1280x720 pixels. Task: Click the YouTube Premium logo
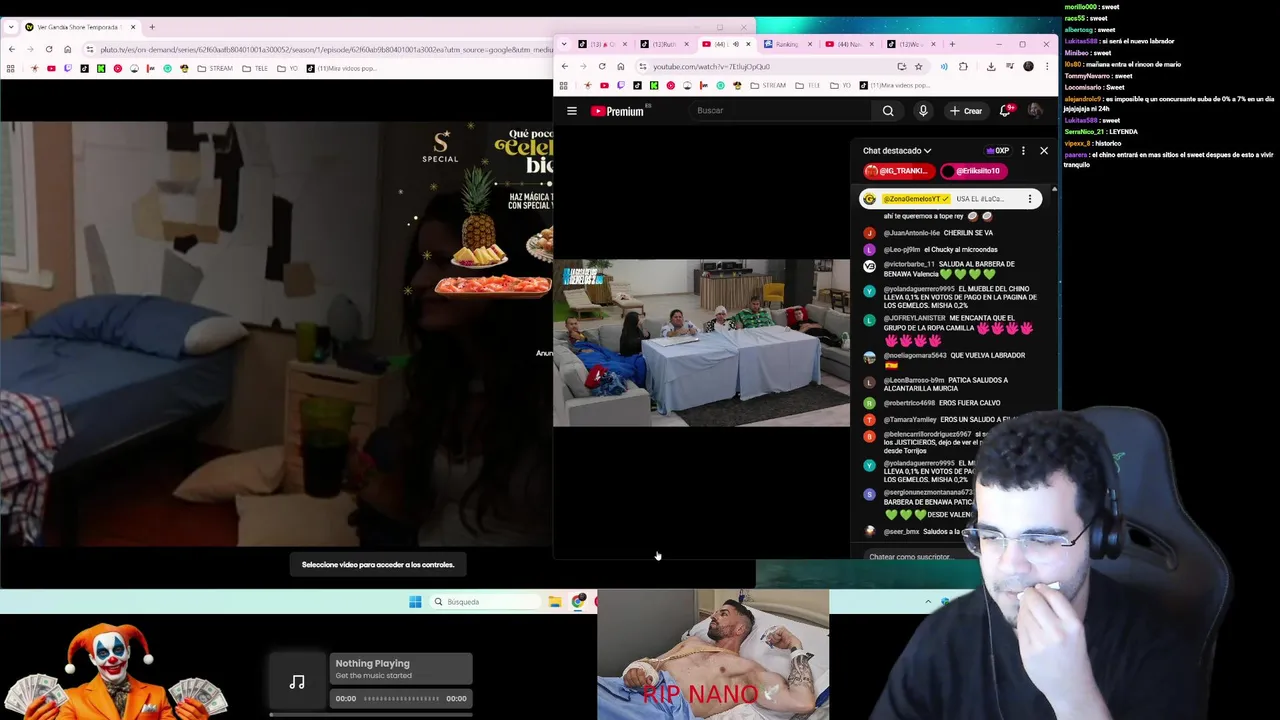click(x=618, y=111)
